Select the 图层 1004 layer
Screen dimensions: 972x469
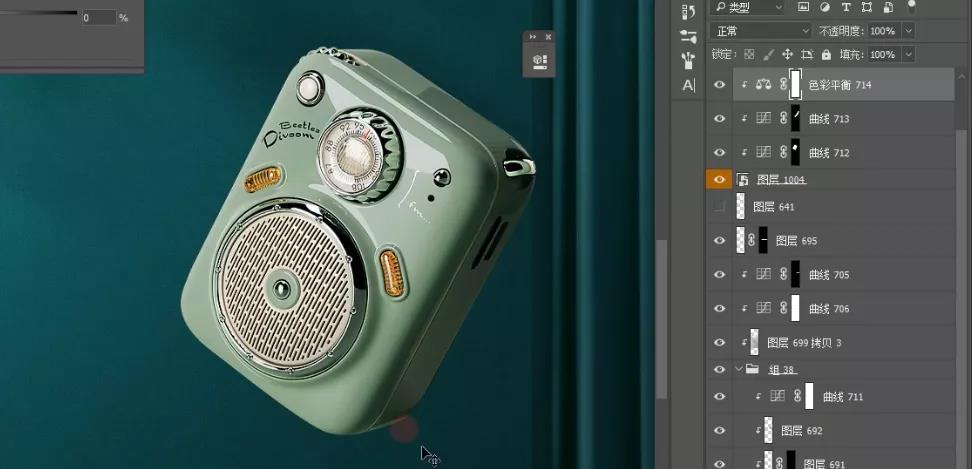(x=844, y=180)
